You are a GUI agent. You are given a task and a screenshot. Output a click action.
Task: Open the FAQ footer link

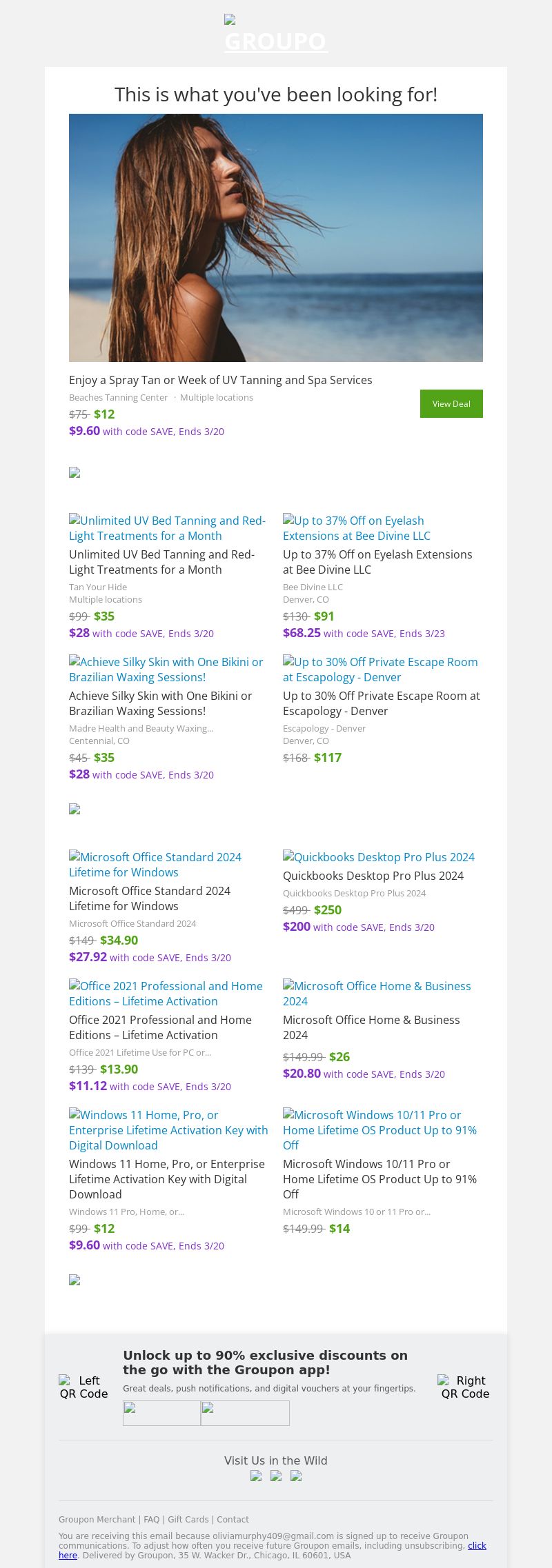151,1519
